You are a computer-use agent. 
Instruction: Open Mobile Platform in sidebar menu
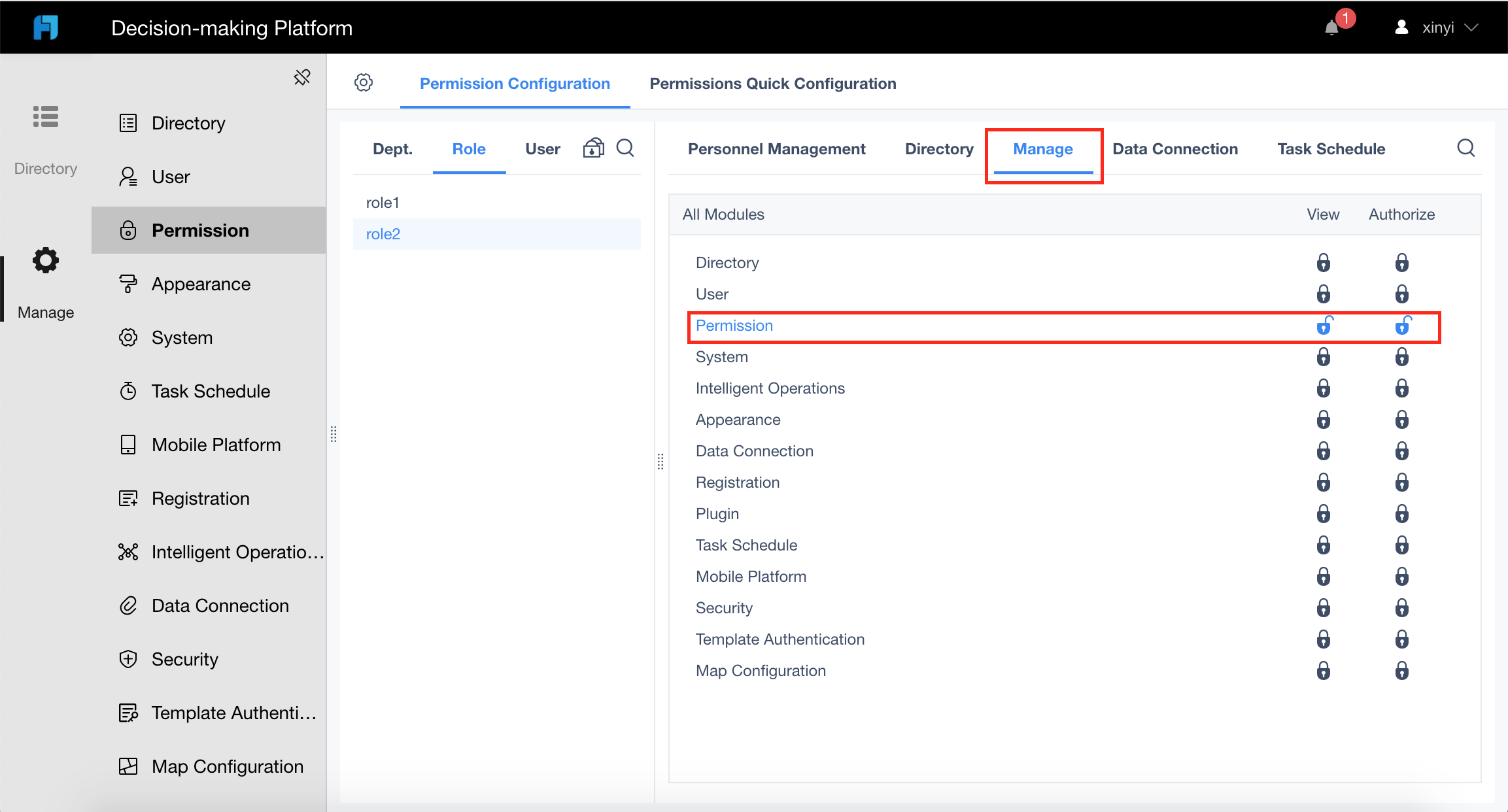(x=209, y=445)
